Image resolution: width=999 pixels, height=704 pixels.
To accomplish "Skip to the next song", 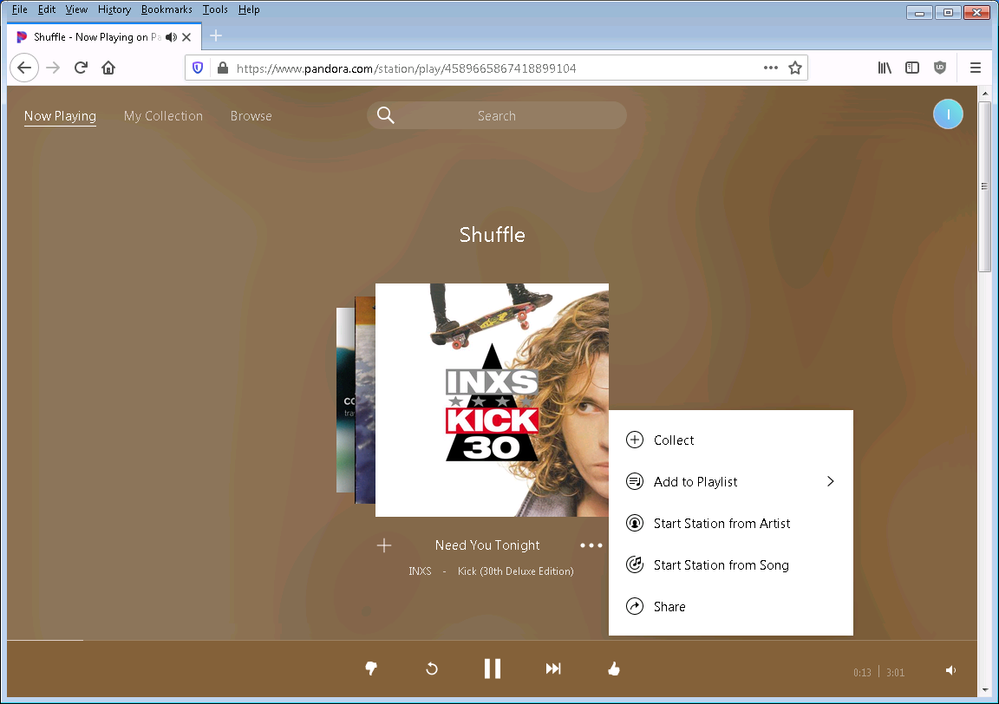I will coord(553,669).
